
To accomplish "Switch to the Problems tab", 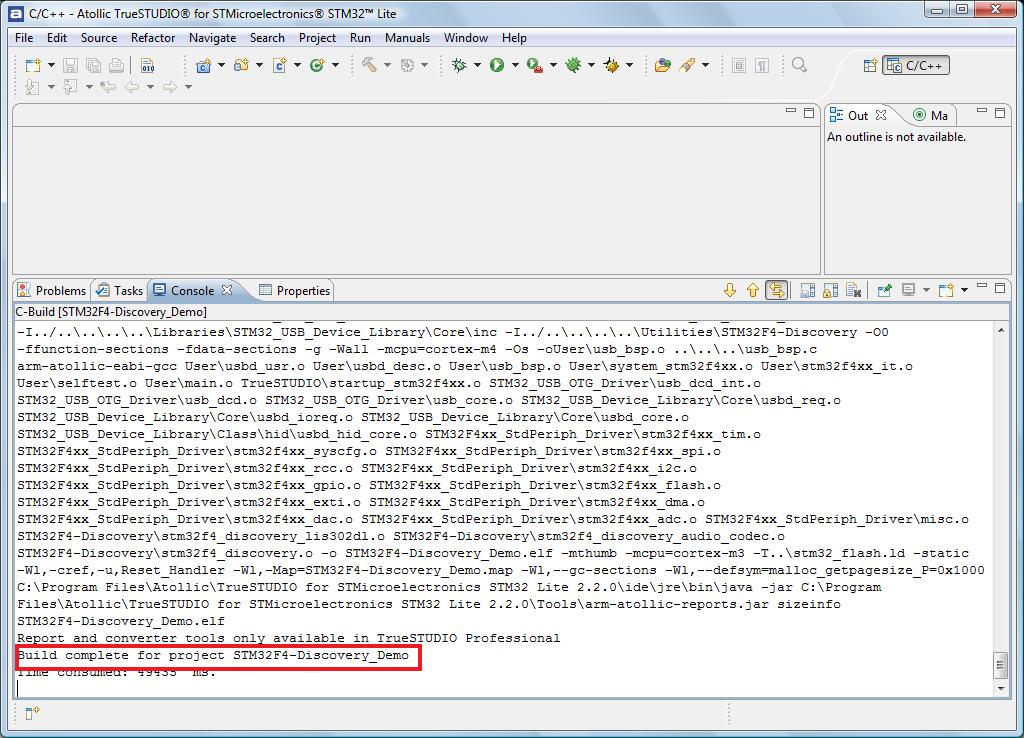I will pyautogui.click(x=52, y=291).
